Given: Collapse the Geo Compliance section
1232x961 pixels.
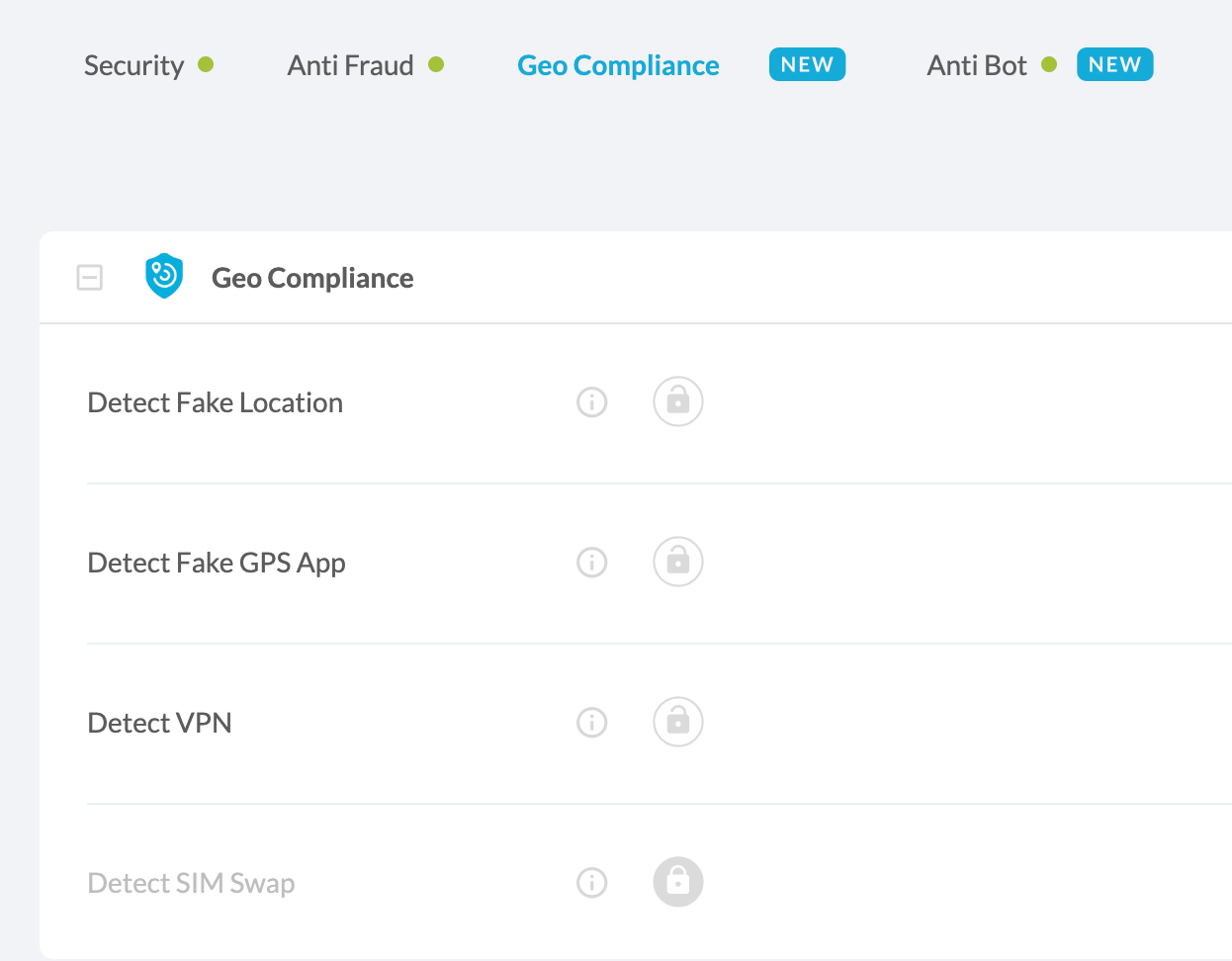Looking at the screenshot, I should pos(90,278).
